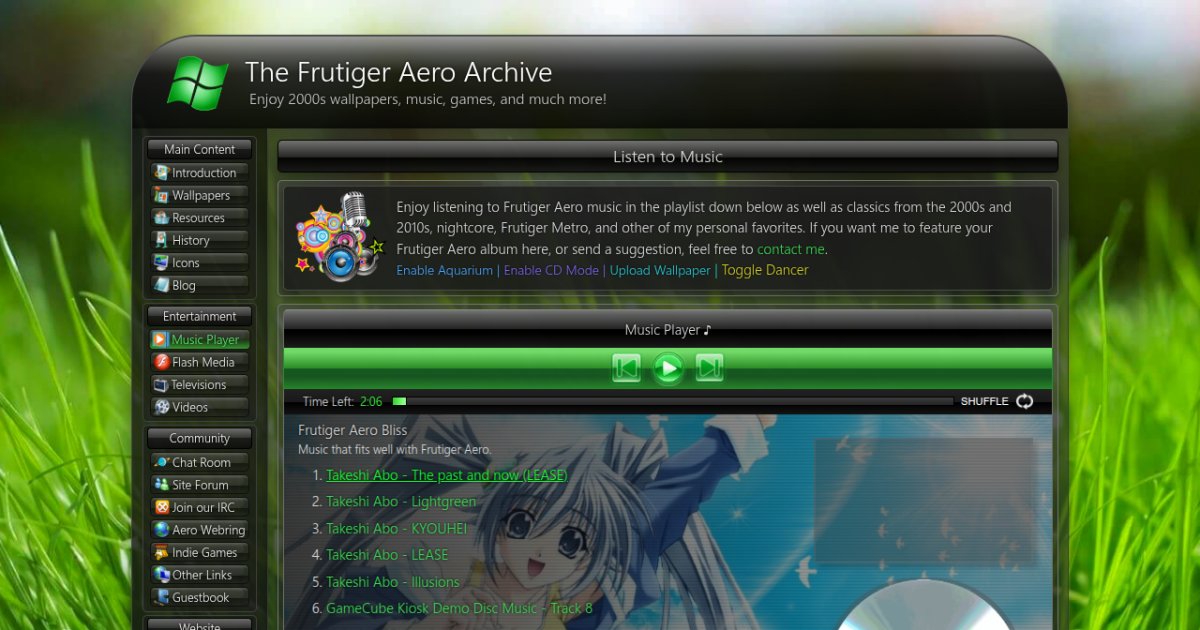Open the Aero Webring link
Image resolution: width=1200 pixels, height=630 pixels.
click(199, 530)
